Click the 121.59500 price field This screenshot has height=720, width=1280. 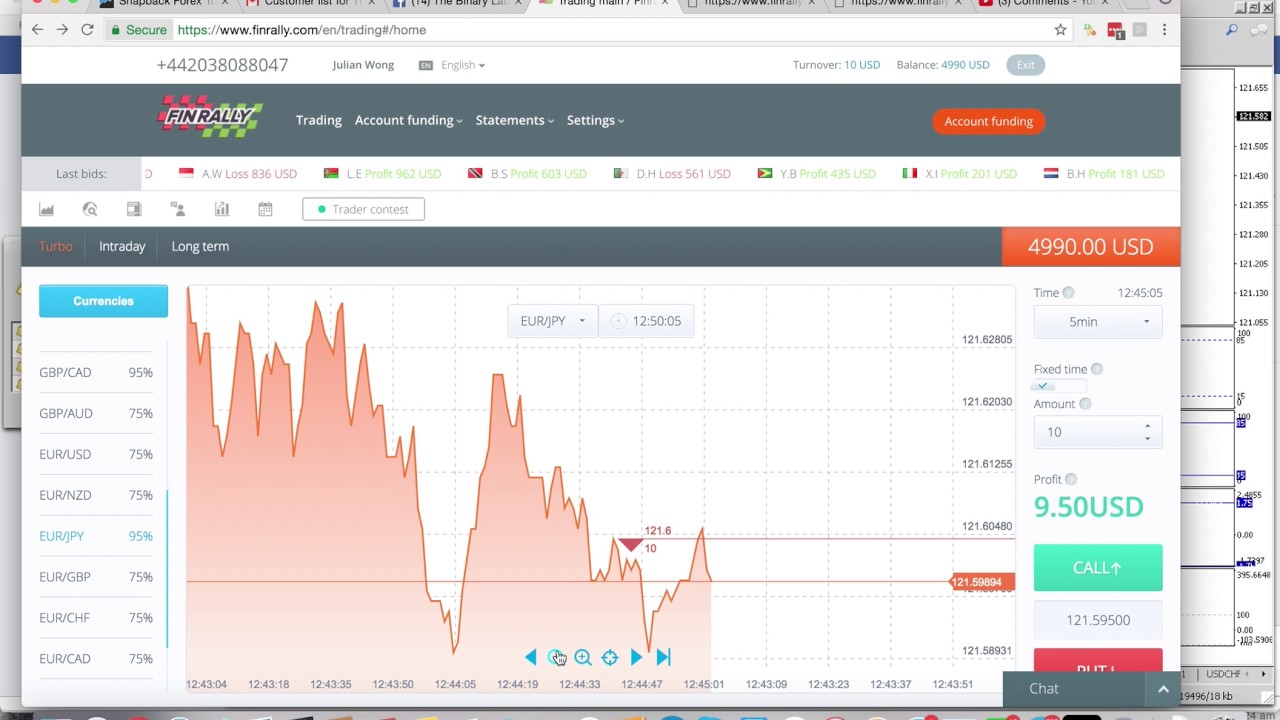click(x=1098, y=620)
